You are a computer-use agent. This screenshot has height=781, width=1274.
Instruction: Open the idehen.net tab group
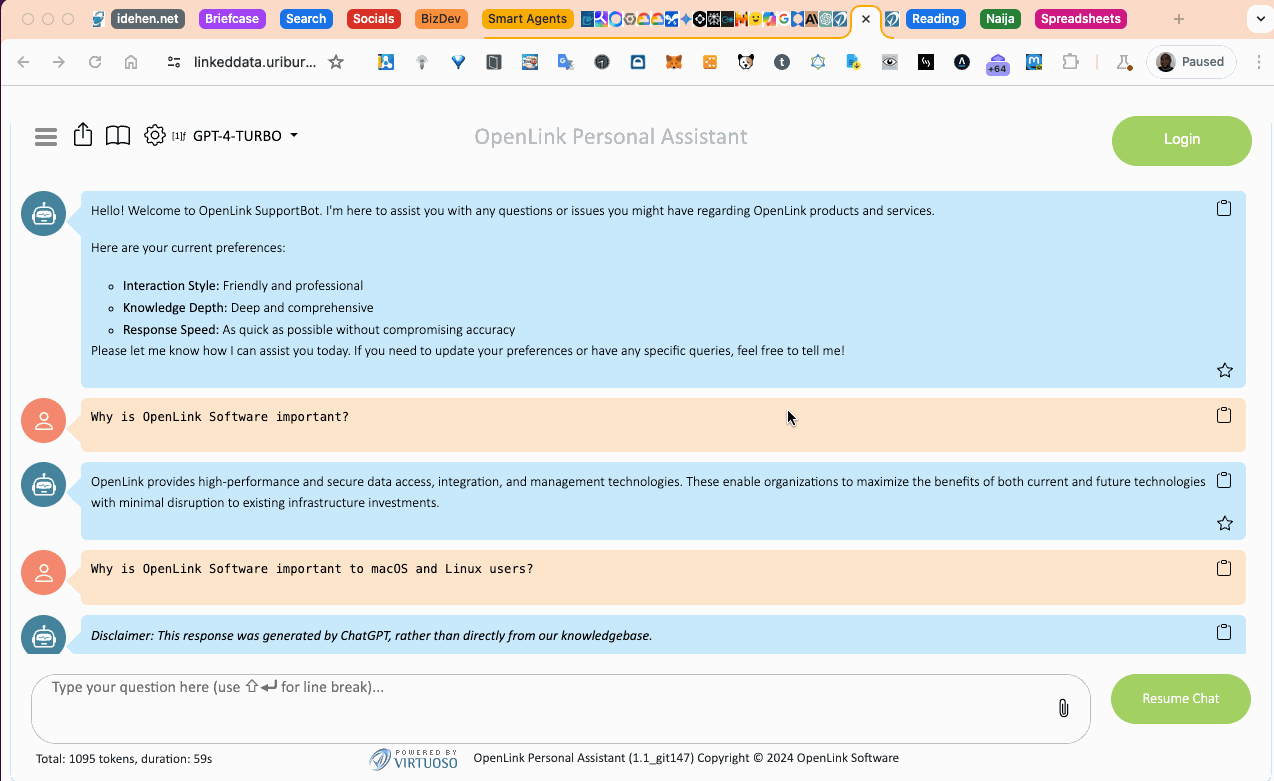pyautogui.click(x=147, y=19)
